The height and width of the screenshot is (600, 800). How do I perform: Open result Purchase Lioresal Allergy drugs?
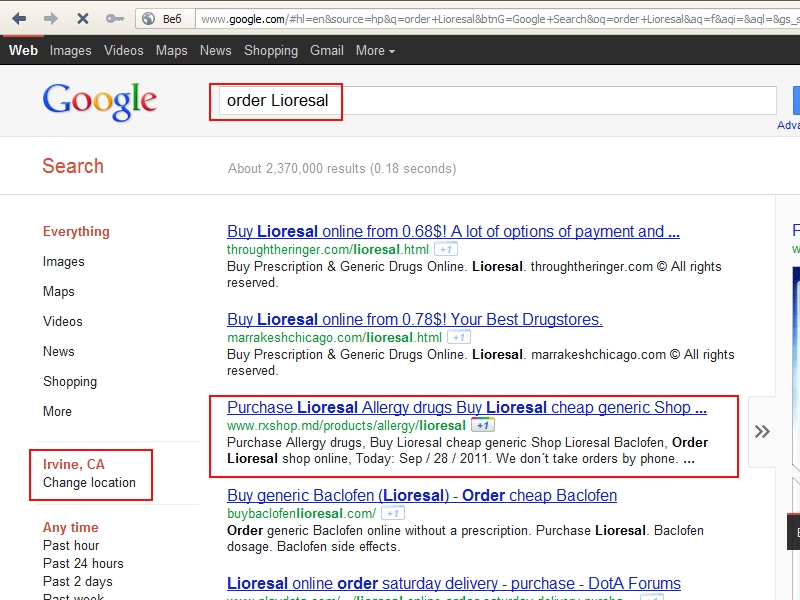(x=467, y=408)
